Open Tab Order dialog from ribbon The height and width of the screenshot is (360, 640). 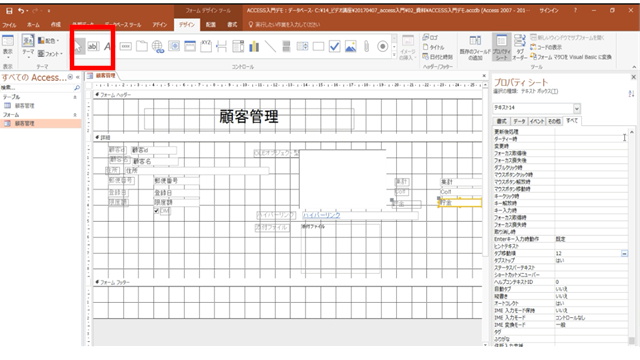[520, 47]
